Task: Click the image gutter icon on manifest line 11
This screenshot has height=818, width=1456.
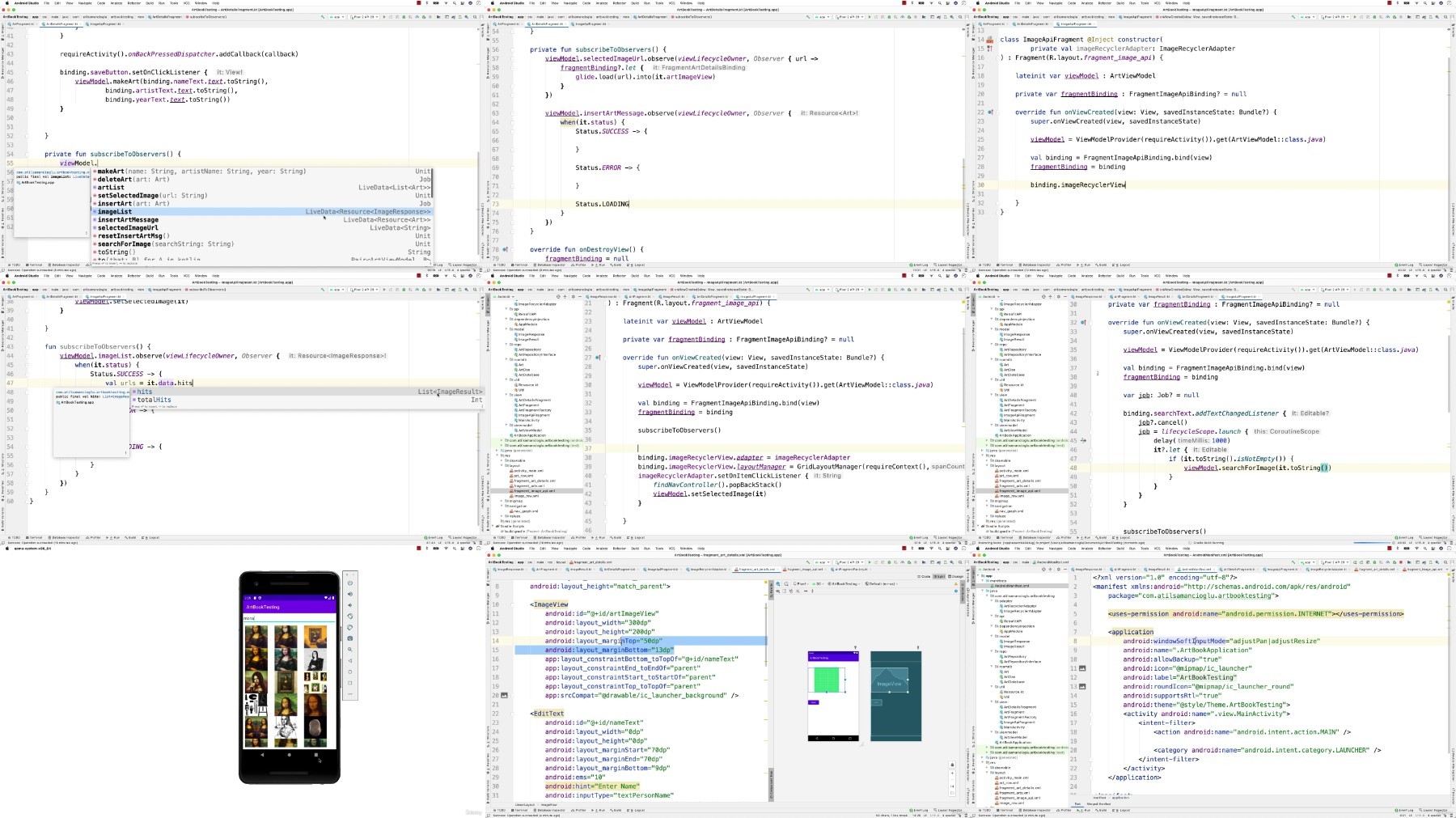Action: (1082, 668)
